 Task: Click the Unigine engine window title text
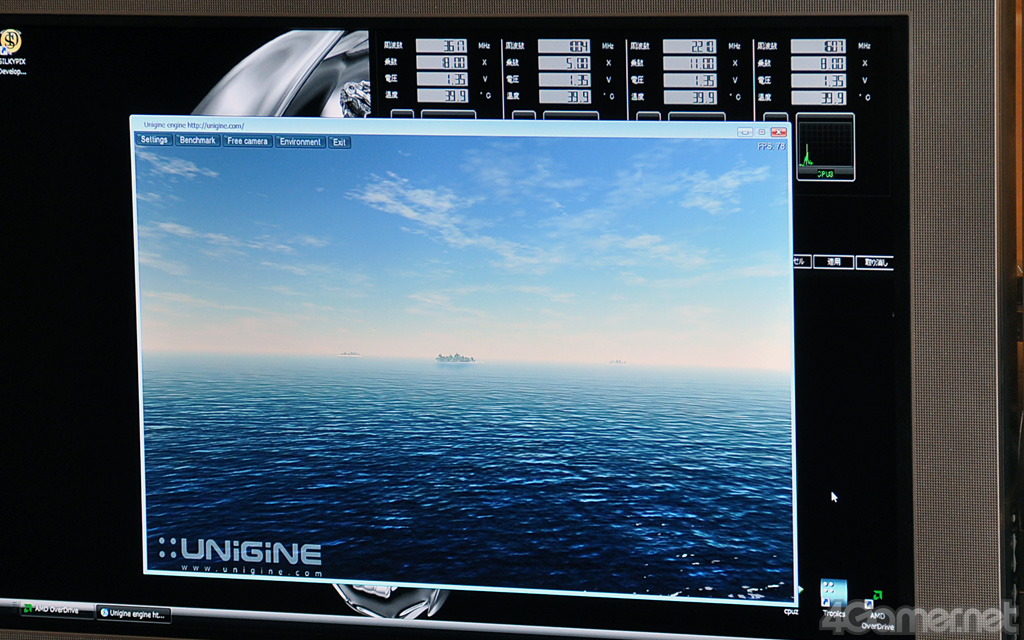[x=194, y=125]
